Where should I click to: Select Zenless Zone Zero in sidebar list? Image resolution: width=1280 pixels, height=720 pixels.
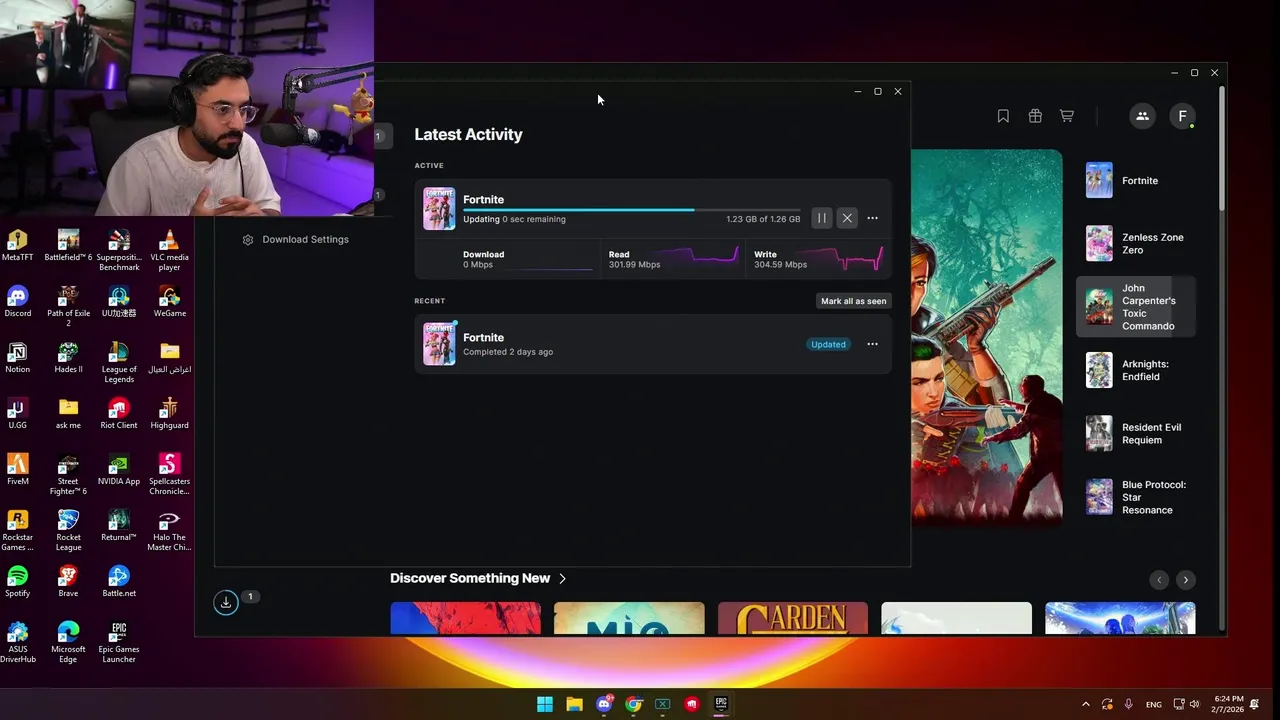(x=1138, y=244)
